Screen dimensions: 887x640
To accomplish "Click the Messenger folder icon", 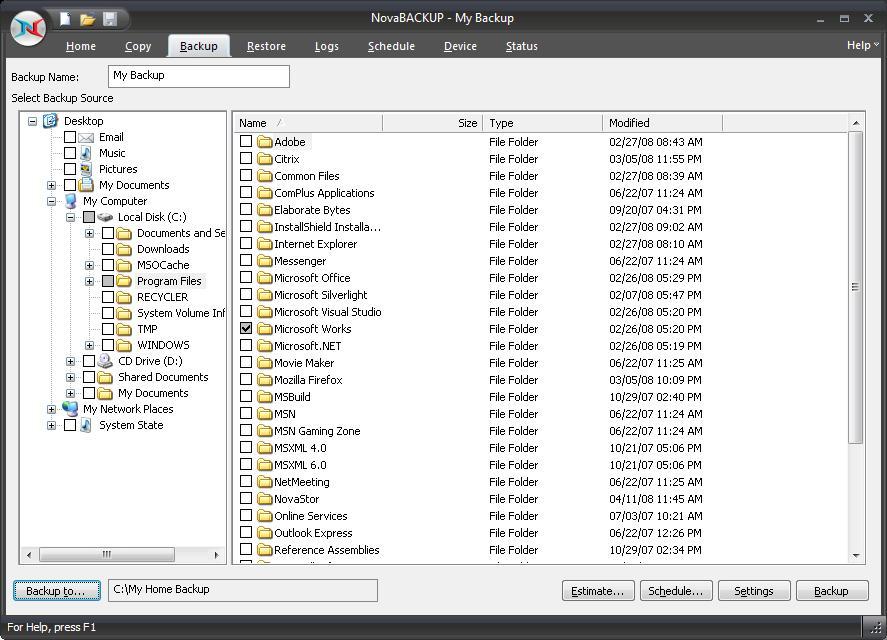I will pyautogui.click(x=265, y=260).
